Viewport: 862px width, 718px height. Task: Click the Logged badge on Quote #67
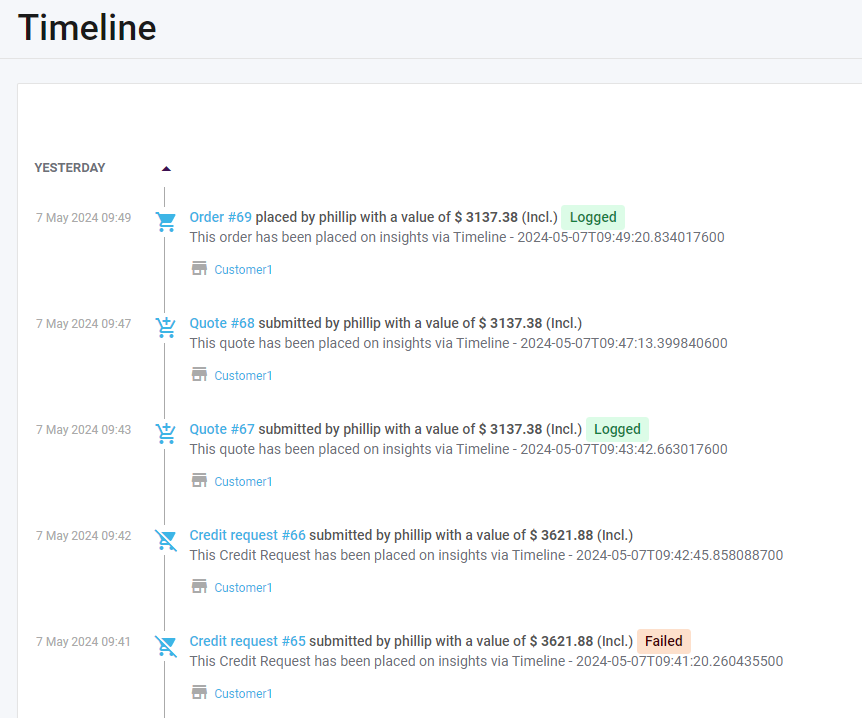point(617,429)
